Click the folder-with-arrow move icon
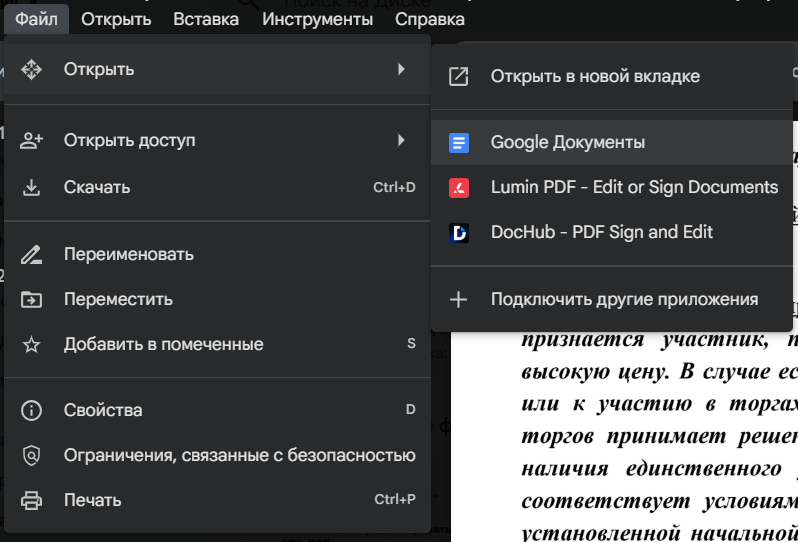 pyautogui.click(x=32, y=299)
